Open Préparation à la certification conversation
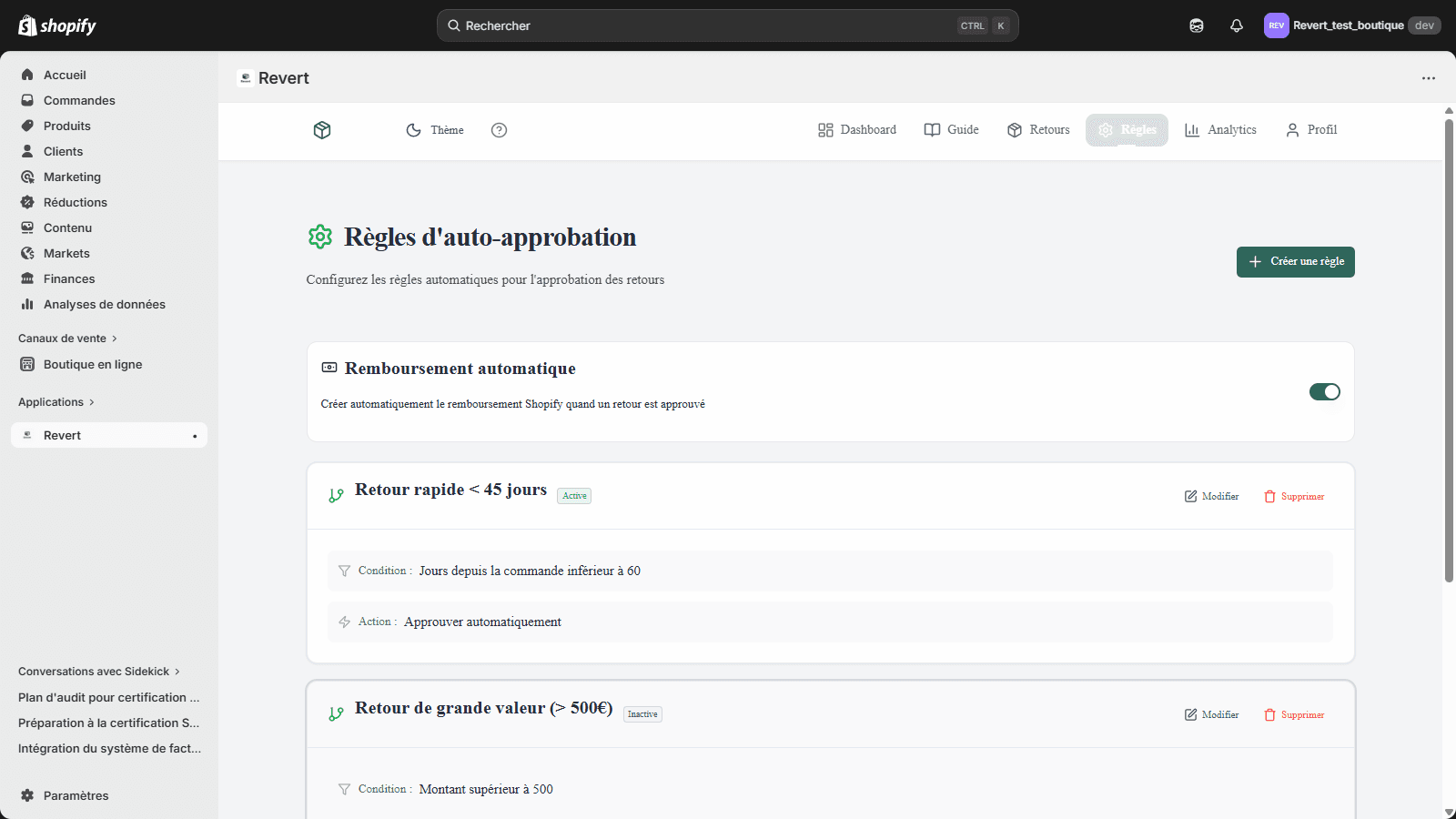The width and height of the screenshot is (1456, 819). coord(109,723)
